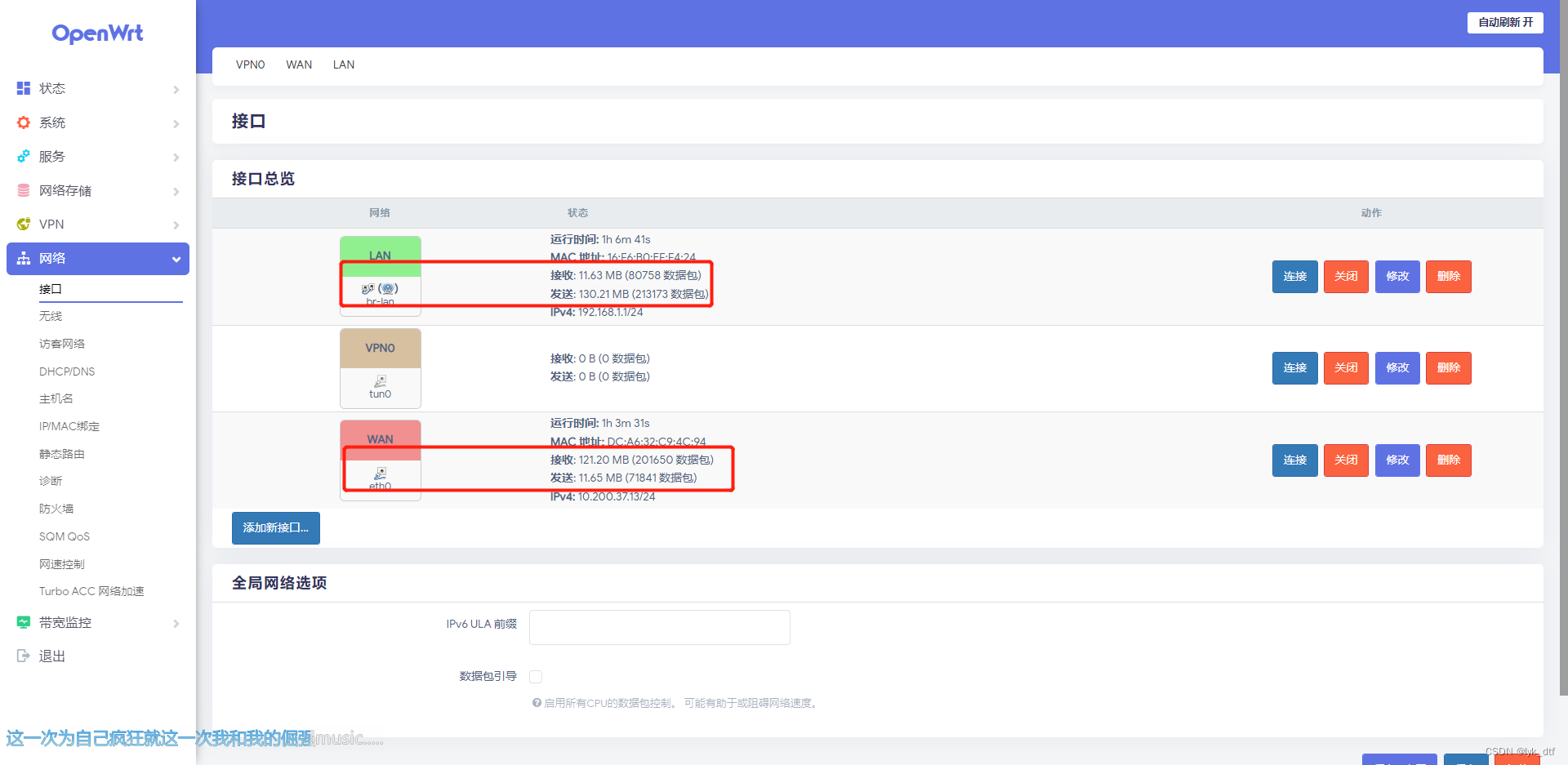1568x765 pixels.
Task: Click the IPv6 ULA prefix input field
Action: pyautogui.click(x=660, y=627)
